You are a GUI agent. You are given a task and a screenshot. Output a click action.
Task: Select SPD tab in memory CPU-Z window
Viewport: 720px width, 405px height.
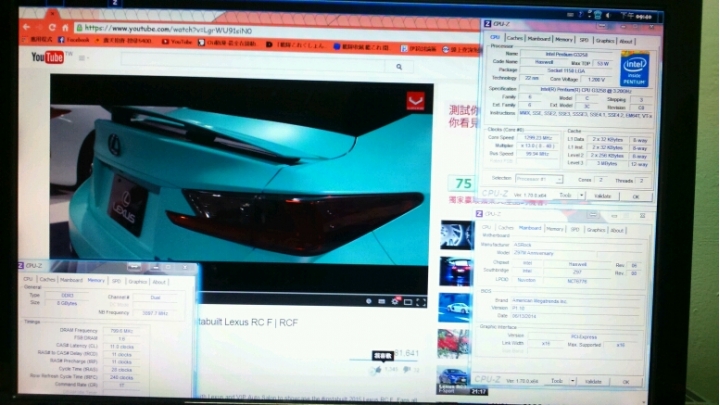pos(116,281)
